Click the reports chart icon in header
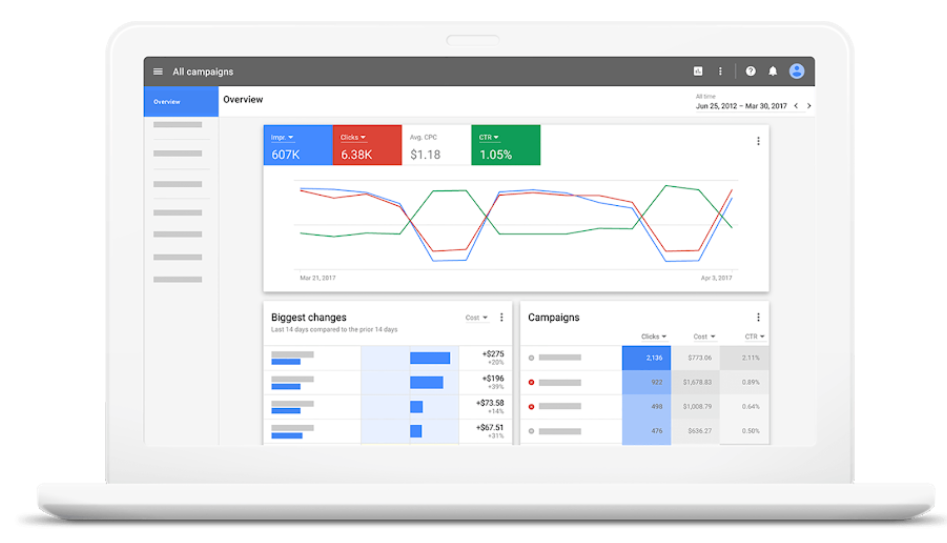This screenshot has width=947, height=543. click(698, 71)
